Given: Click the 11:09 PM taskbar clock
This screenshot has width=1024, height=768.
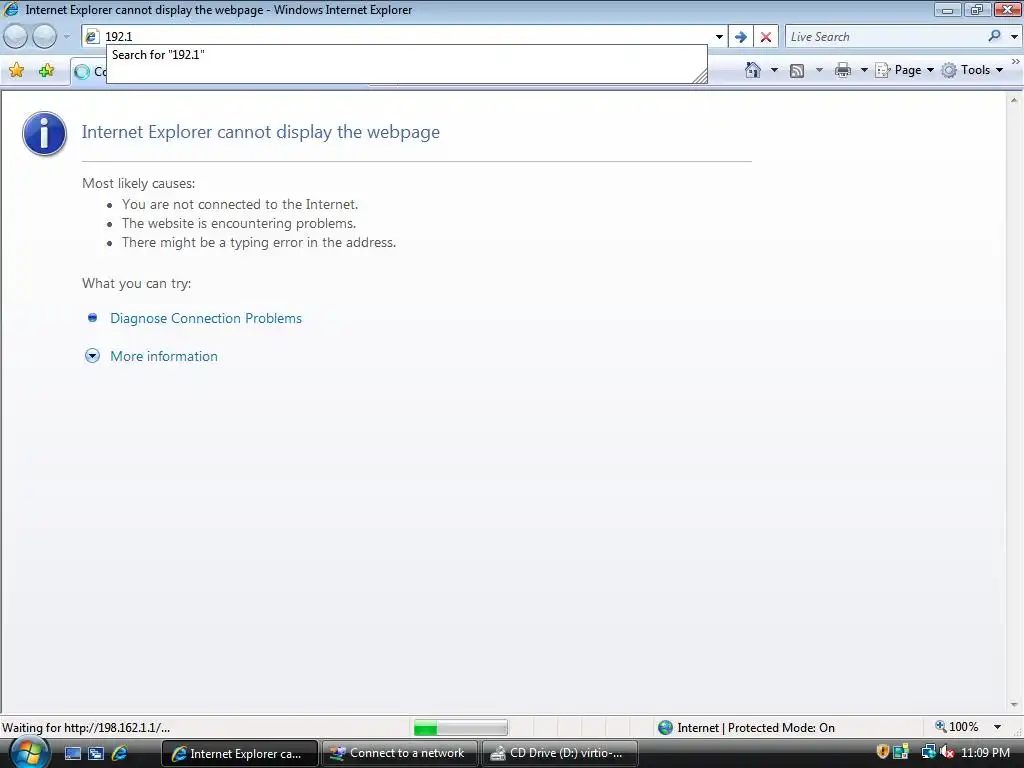Looking at the screenshot, I should click(985, 752).
